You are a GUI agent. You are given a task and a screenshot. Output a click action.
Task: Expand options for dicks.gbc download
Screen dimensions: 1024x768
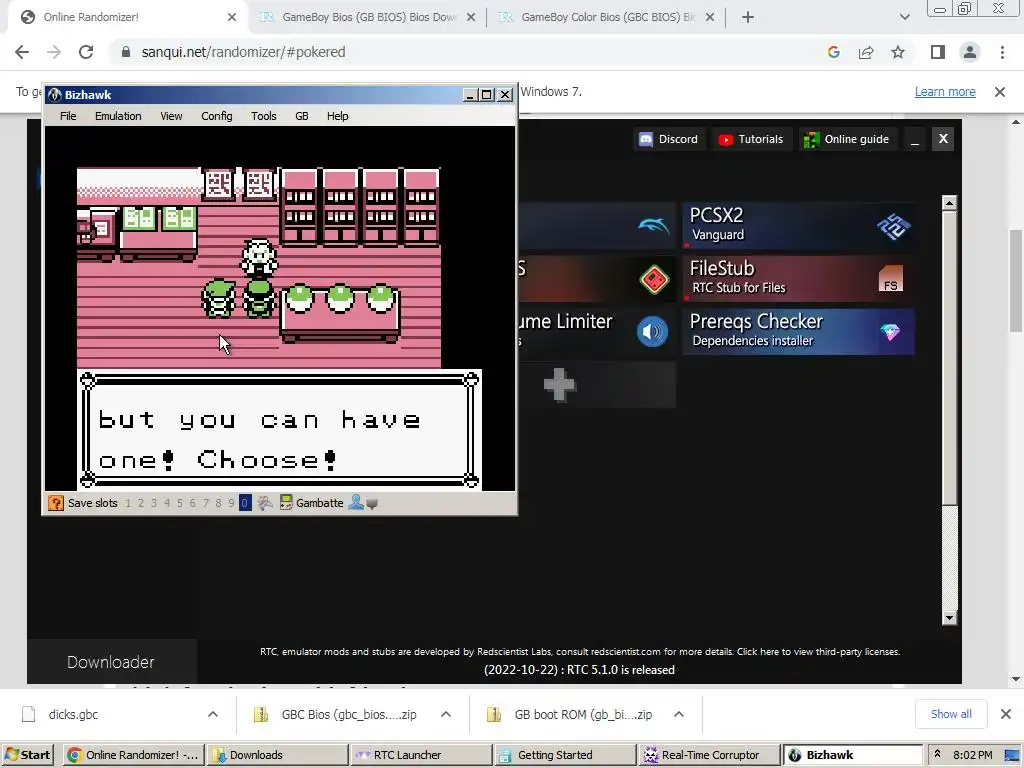click(x=213, y=714)
